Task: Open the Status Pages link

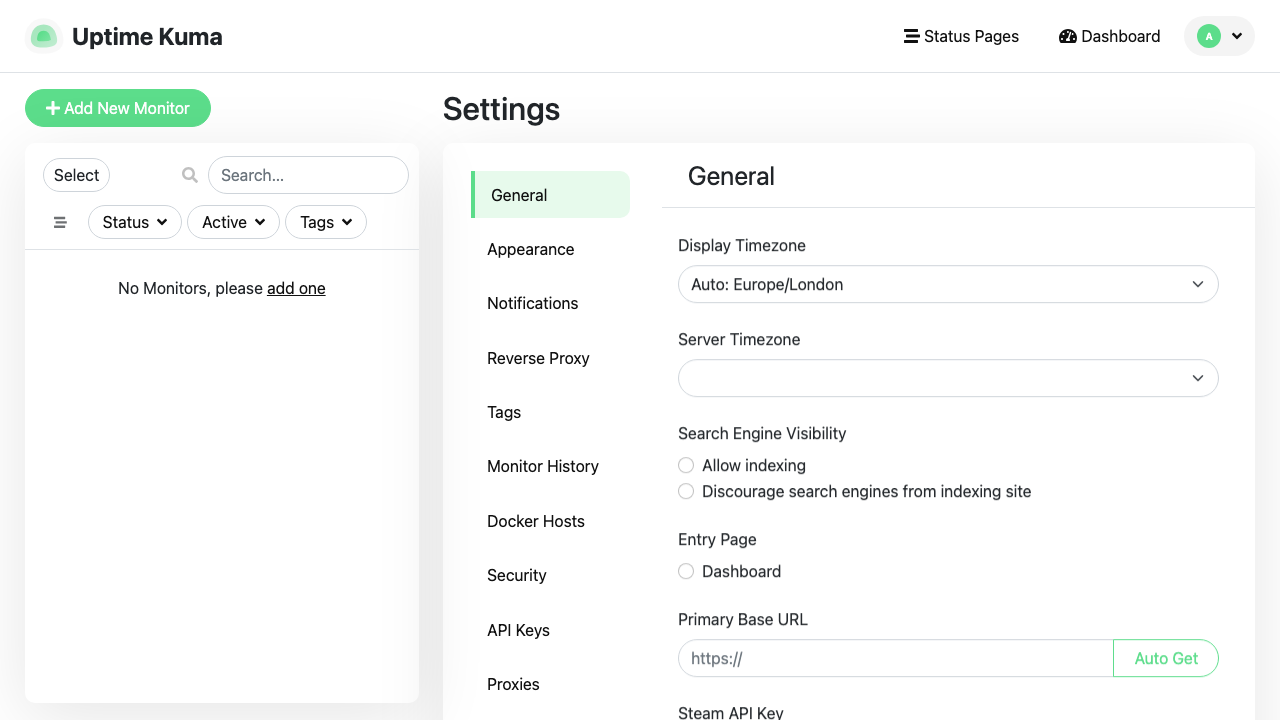Action: point(961,36)
